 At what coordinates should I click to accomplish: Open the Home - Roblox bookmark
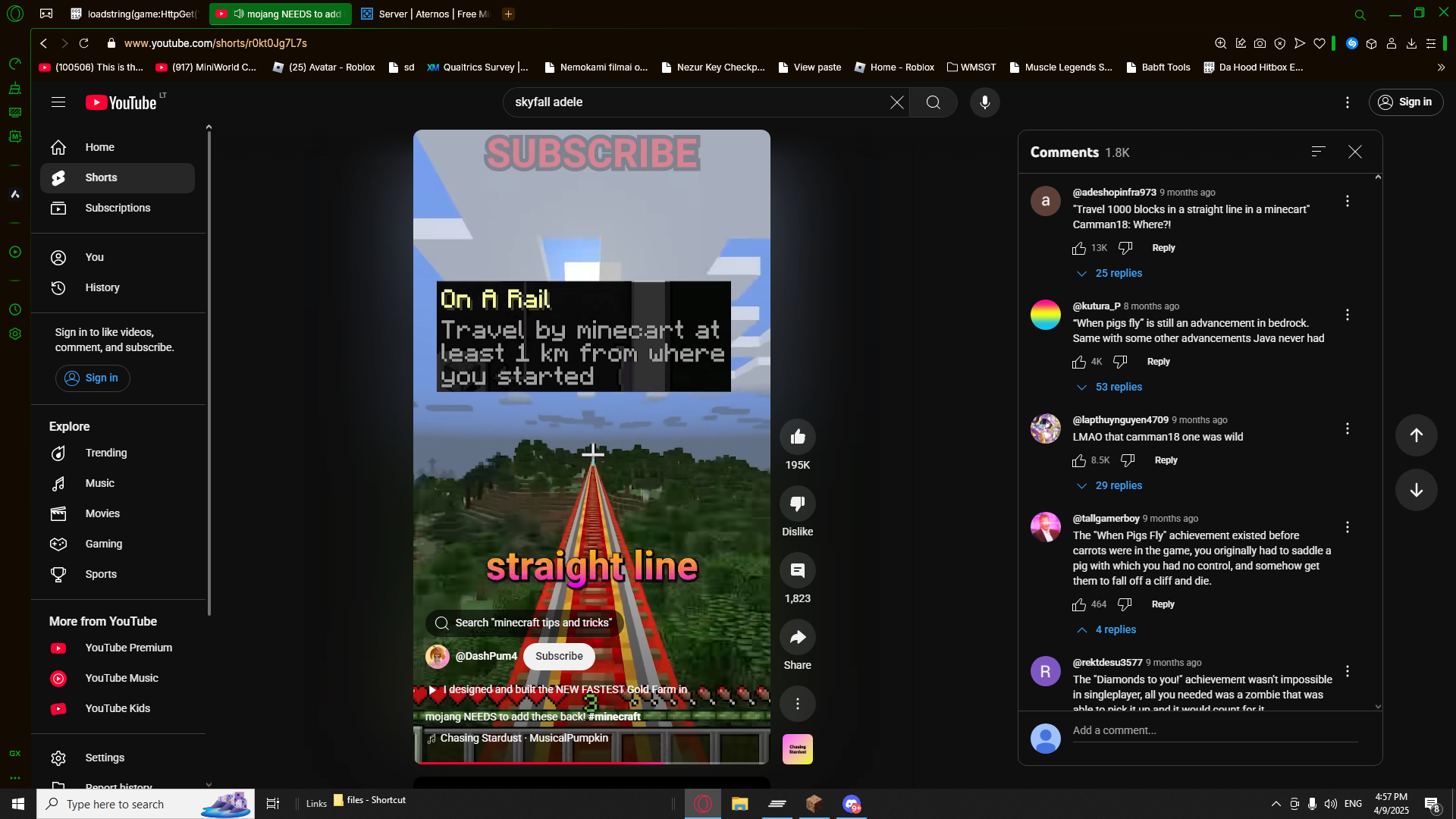click(895, 67)
